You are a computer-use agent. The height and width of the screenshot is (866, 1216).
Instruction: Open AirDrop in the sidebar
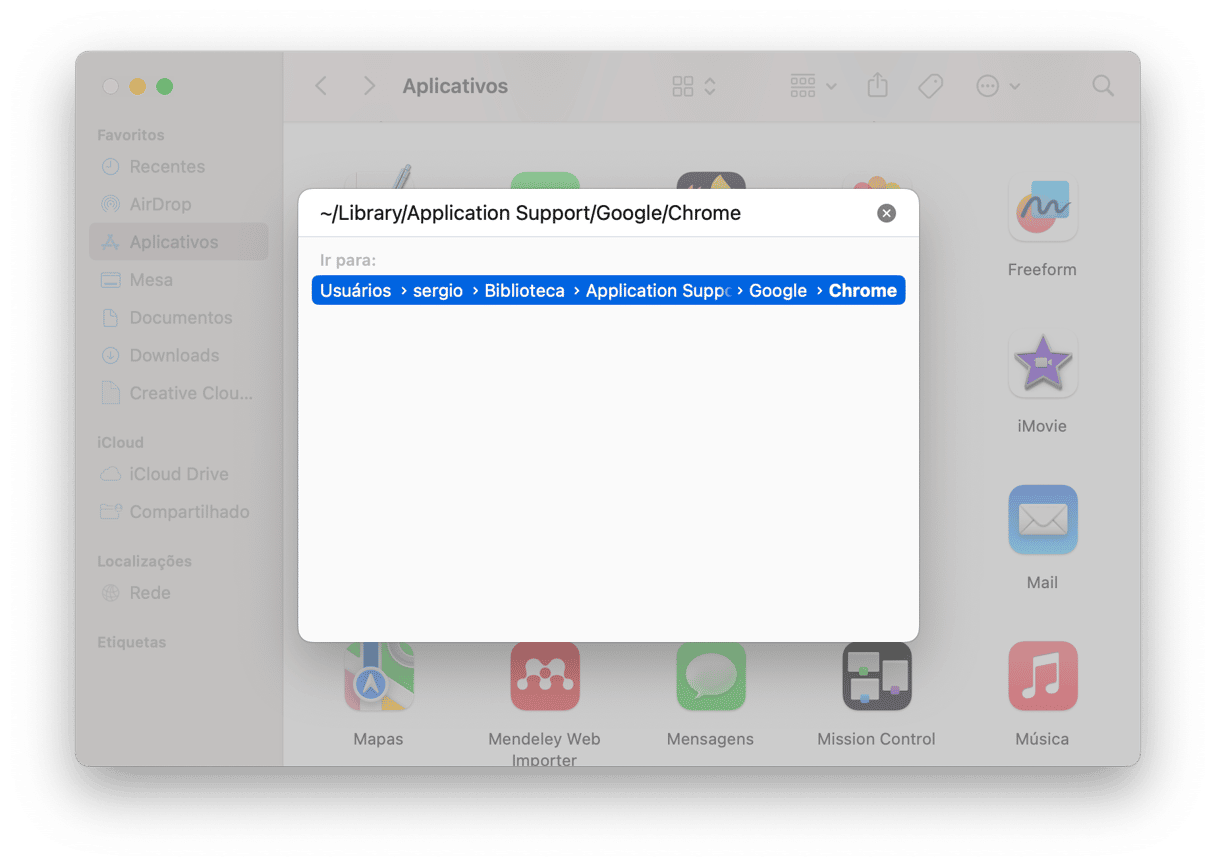179,204
